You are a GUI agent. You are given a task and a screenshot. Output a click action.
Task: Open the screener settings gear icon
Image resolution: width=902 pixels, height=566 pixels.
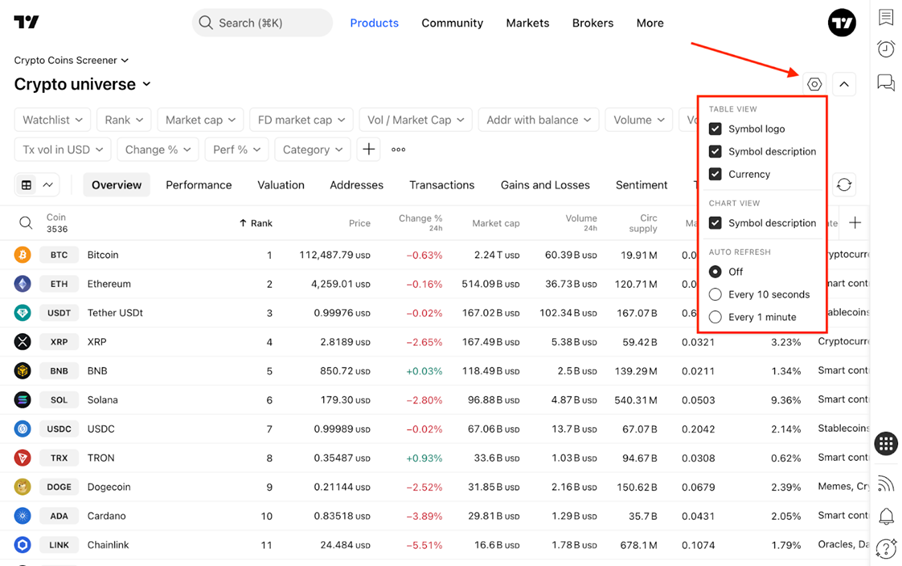(814, 85)
